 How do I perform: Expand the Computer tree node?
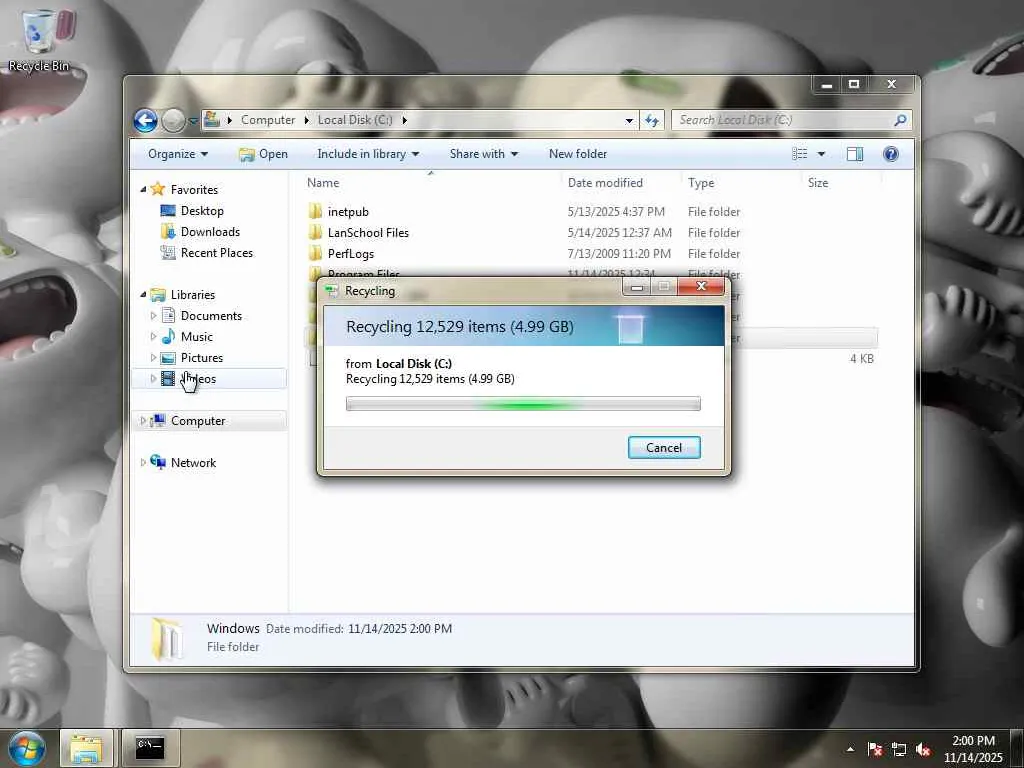click(x=143, y=421)
